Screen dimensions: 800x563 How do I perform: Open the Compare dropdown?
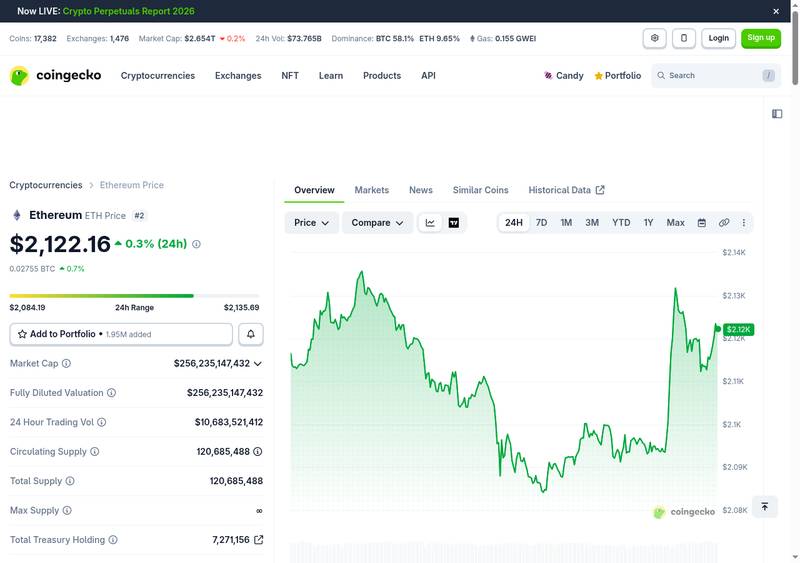(377, 223)
